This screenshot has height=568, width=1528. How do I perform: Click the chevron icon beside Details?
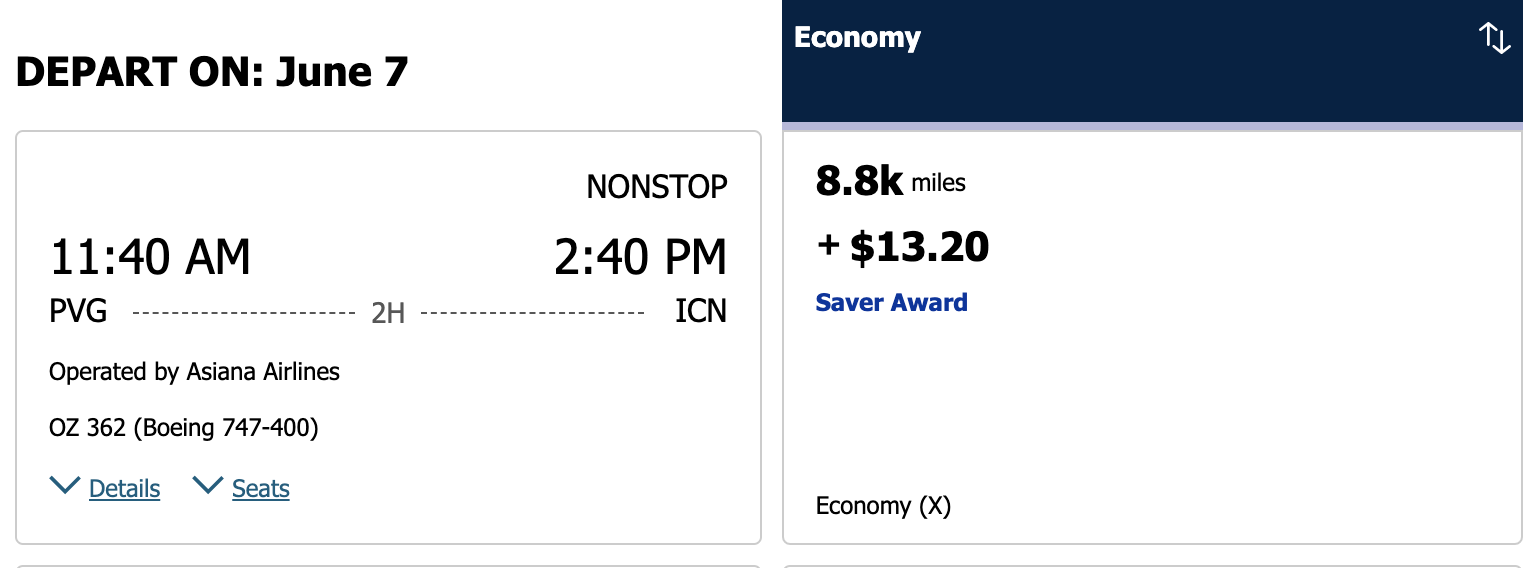tap(65, 486)
